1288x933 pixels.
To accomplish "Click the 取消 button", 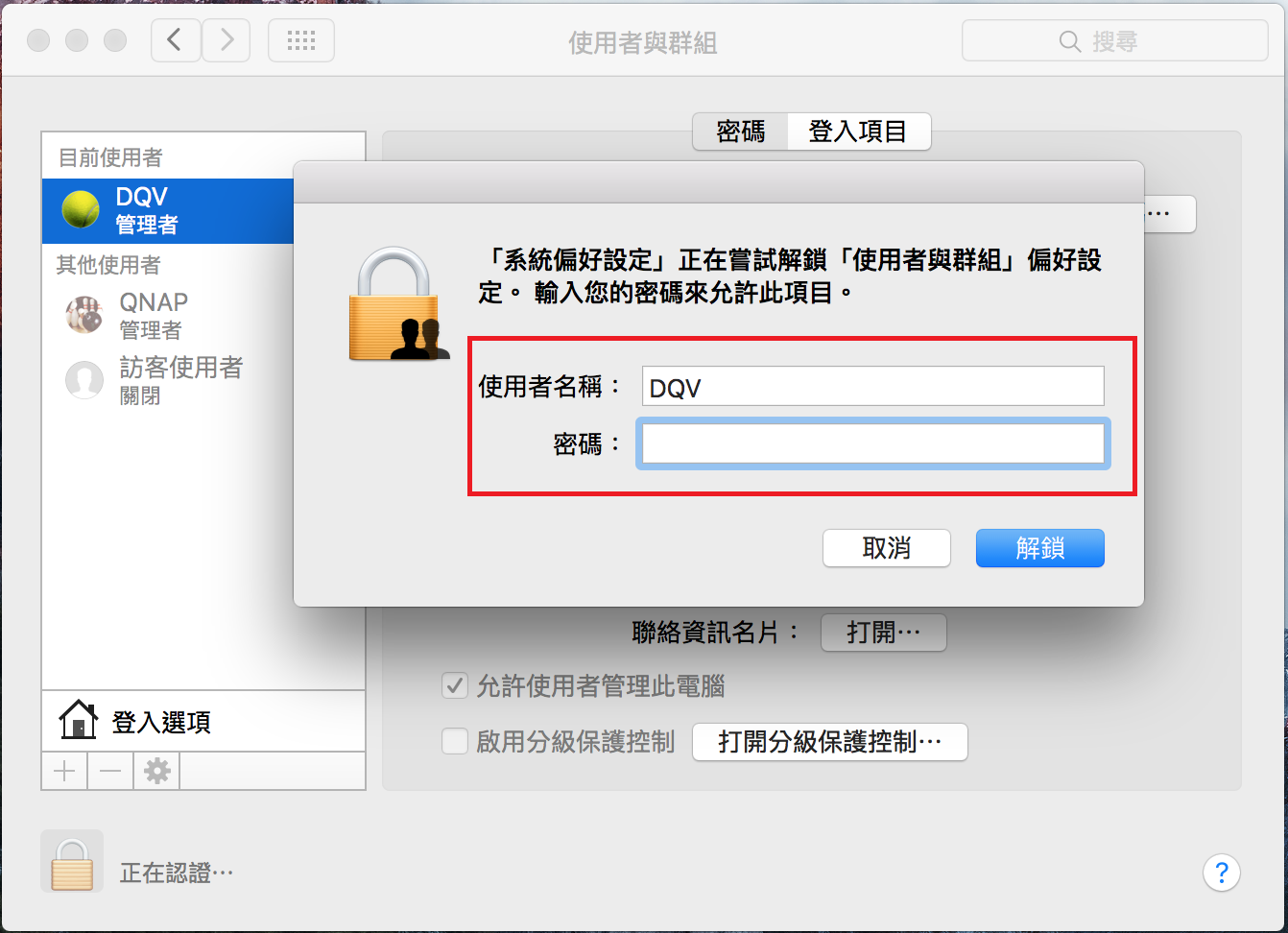I will (x=887, y=548).
